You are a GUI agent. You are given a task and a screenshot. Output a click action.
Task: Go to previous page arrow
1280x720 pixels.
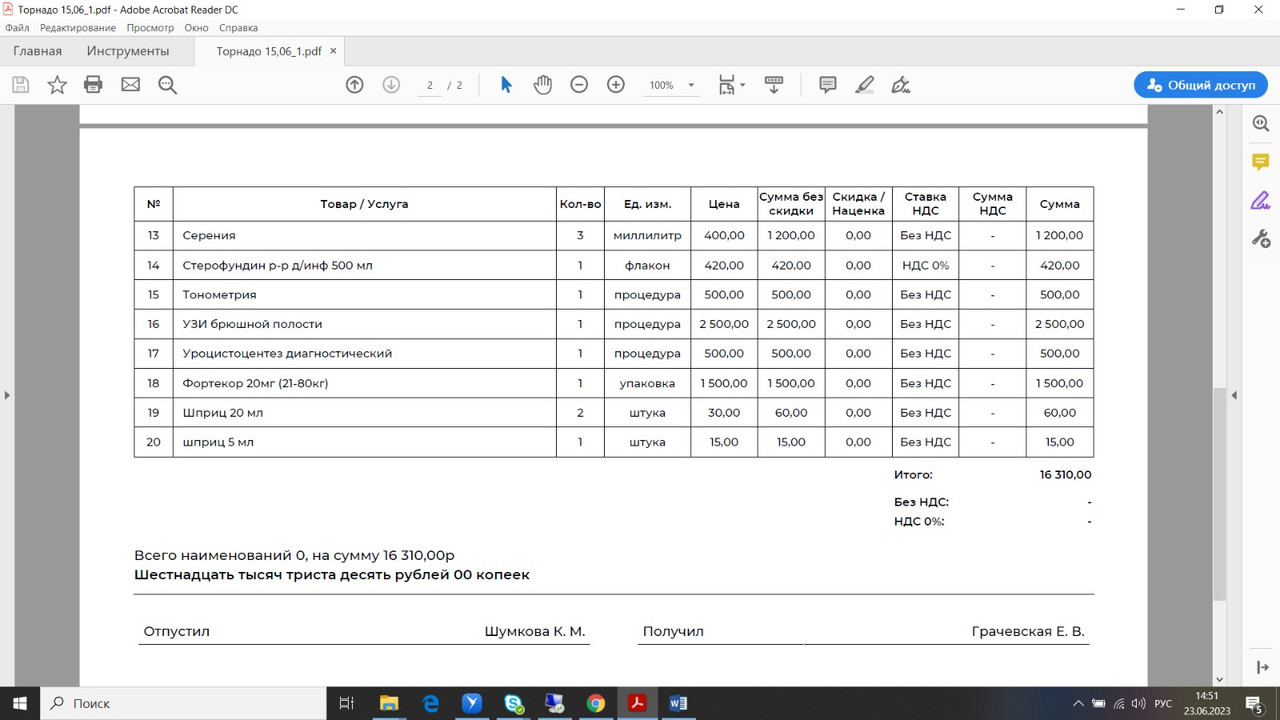tap(354, 85)
